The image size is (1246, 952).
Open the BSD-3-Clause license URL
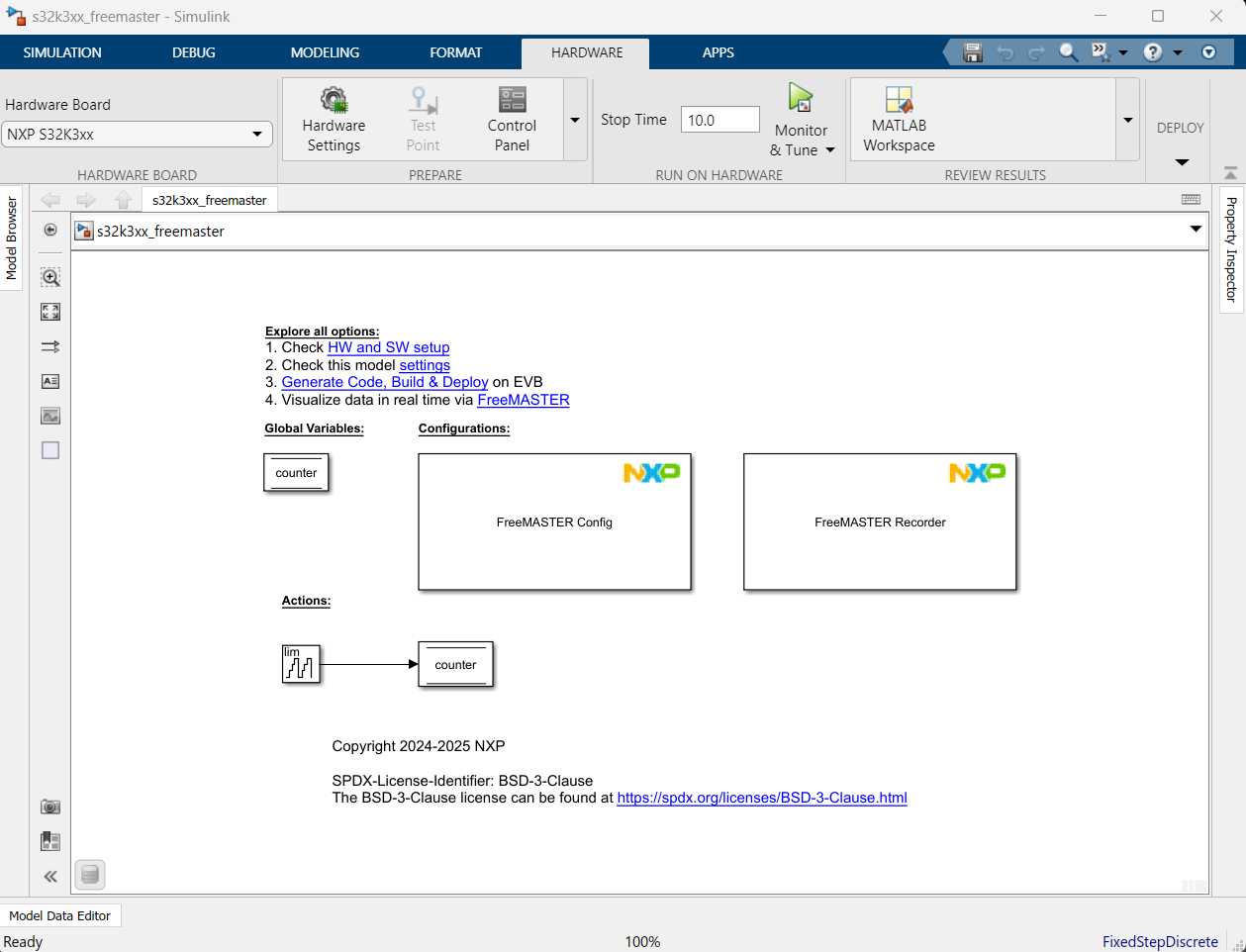762,798
